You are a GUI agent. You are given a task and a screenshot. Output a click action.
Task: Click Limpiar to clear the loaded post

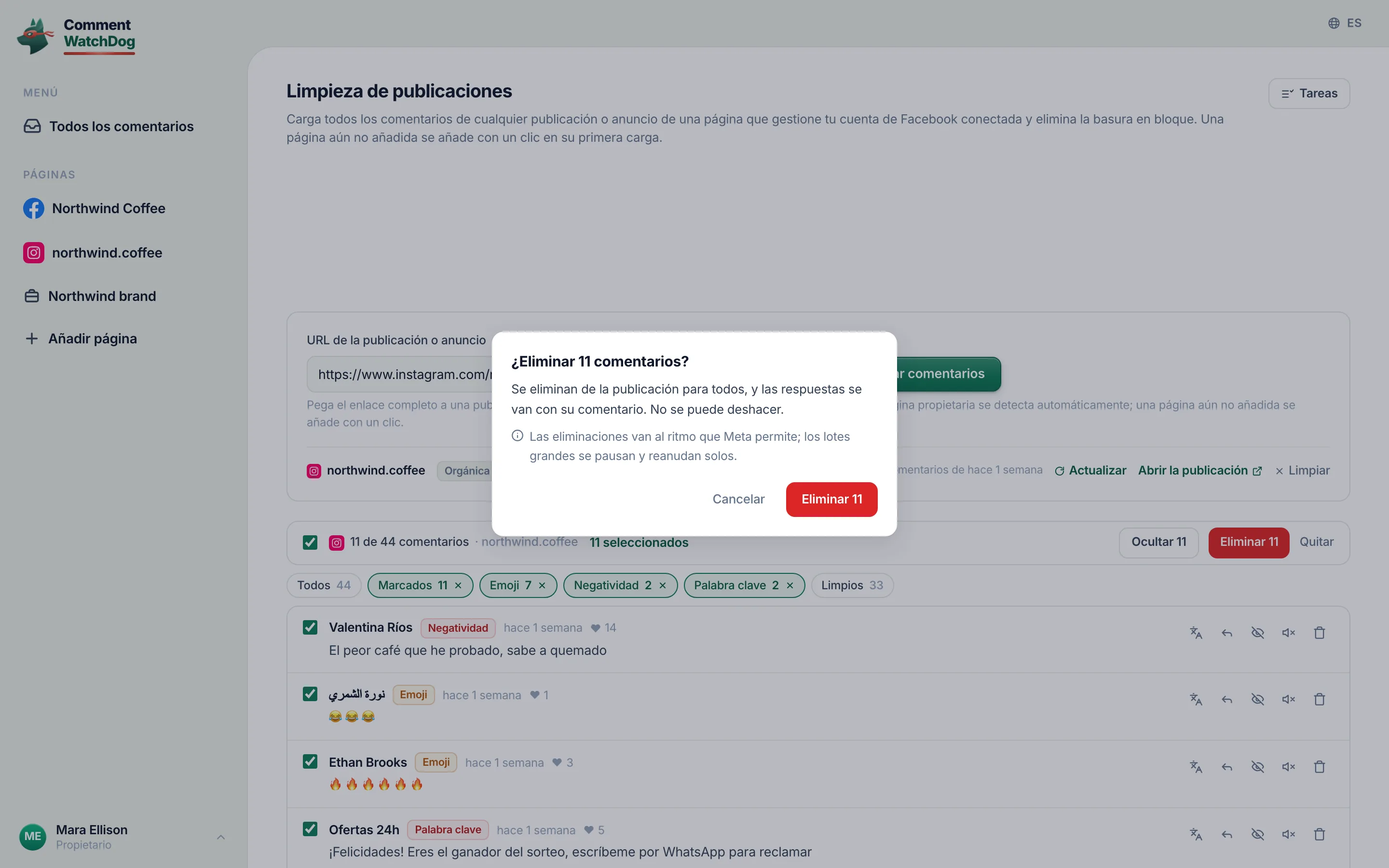(1302, 471)
